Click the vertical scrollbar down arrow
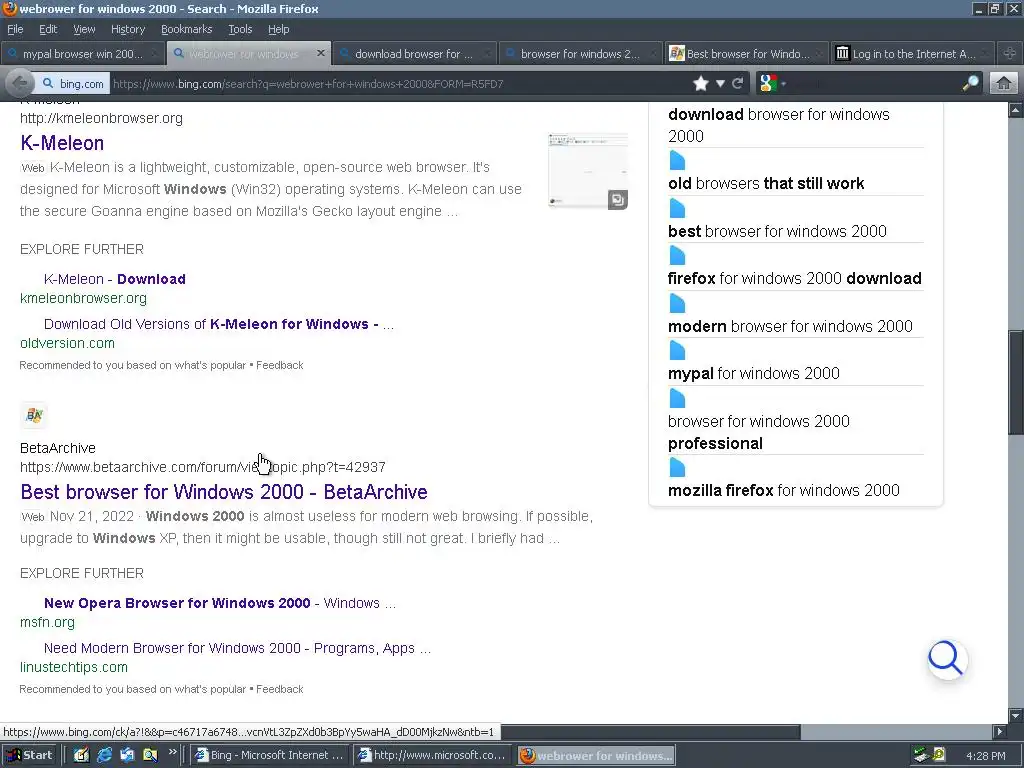 point(1016,716)
